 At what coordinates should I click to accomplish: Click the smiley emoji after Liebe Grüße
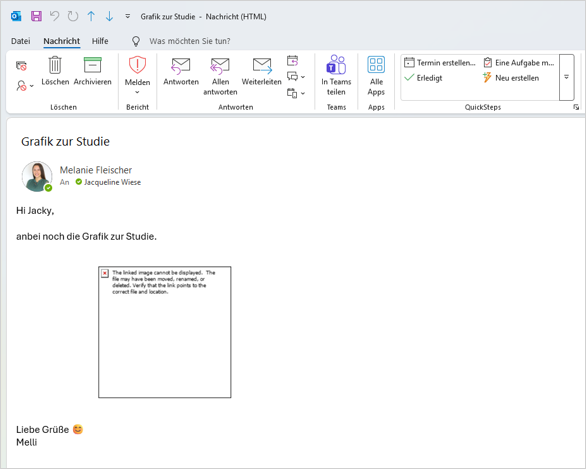click(x=78, y=429)
